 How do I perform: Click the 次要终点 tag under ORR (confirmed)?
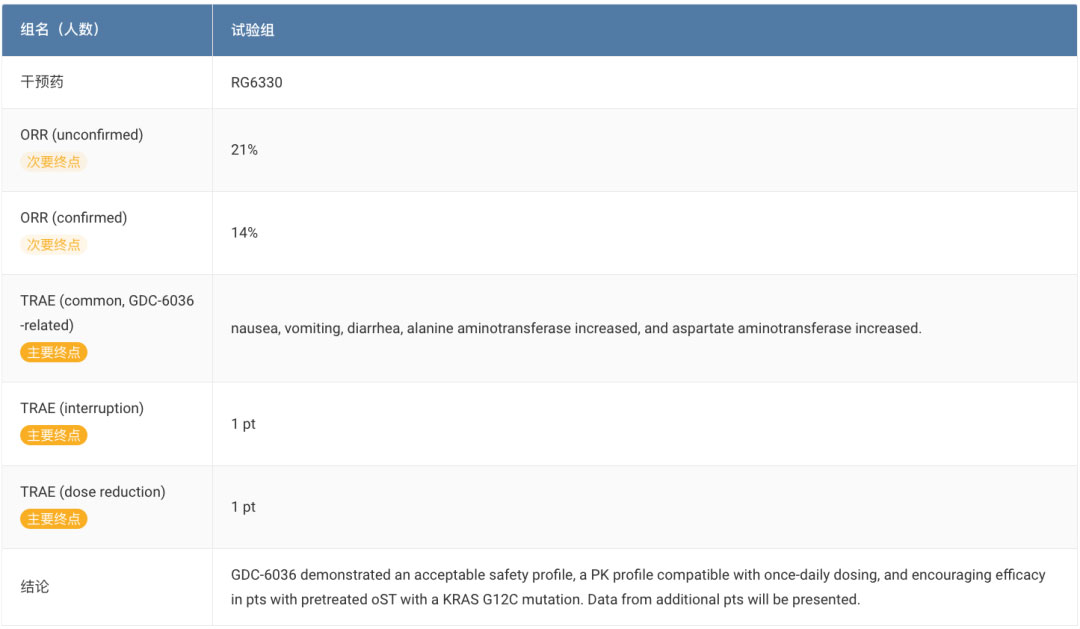pyautogui.click(x=54, y=244)
